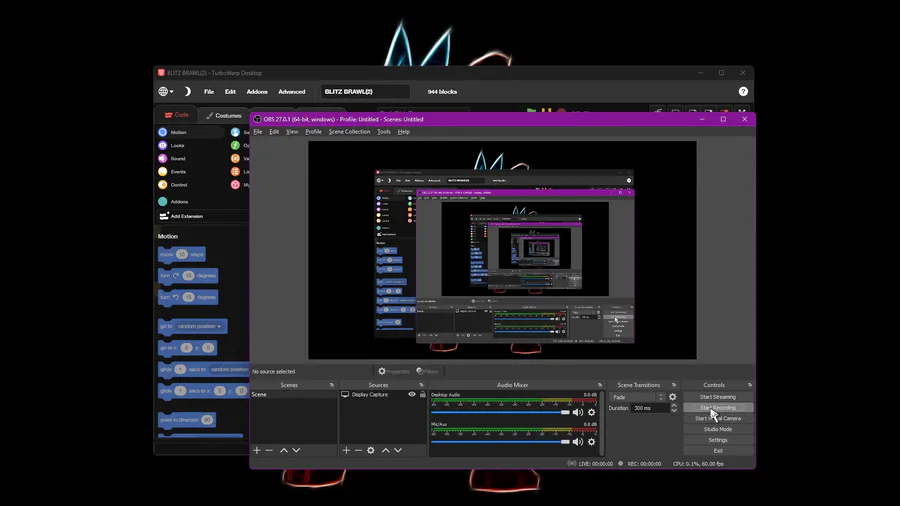900x506 pixels.
Task: Move source down with arrow icon
Action: point(398,450)
